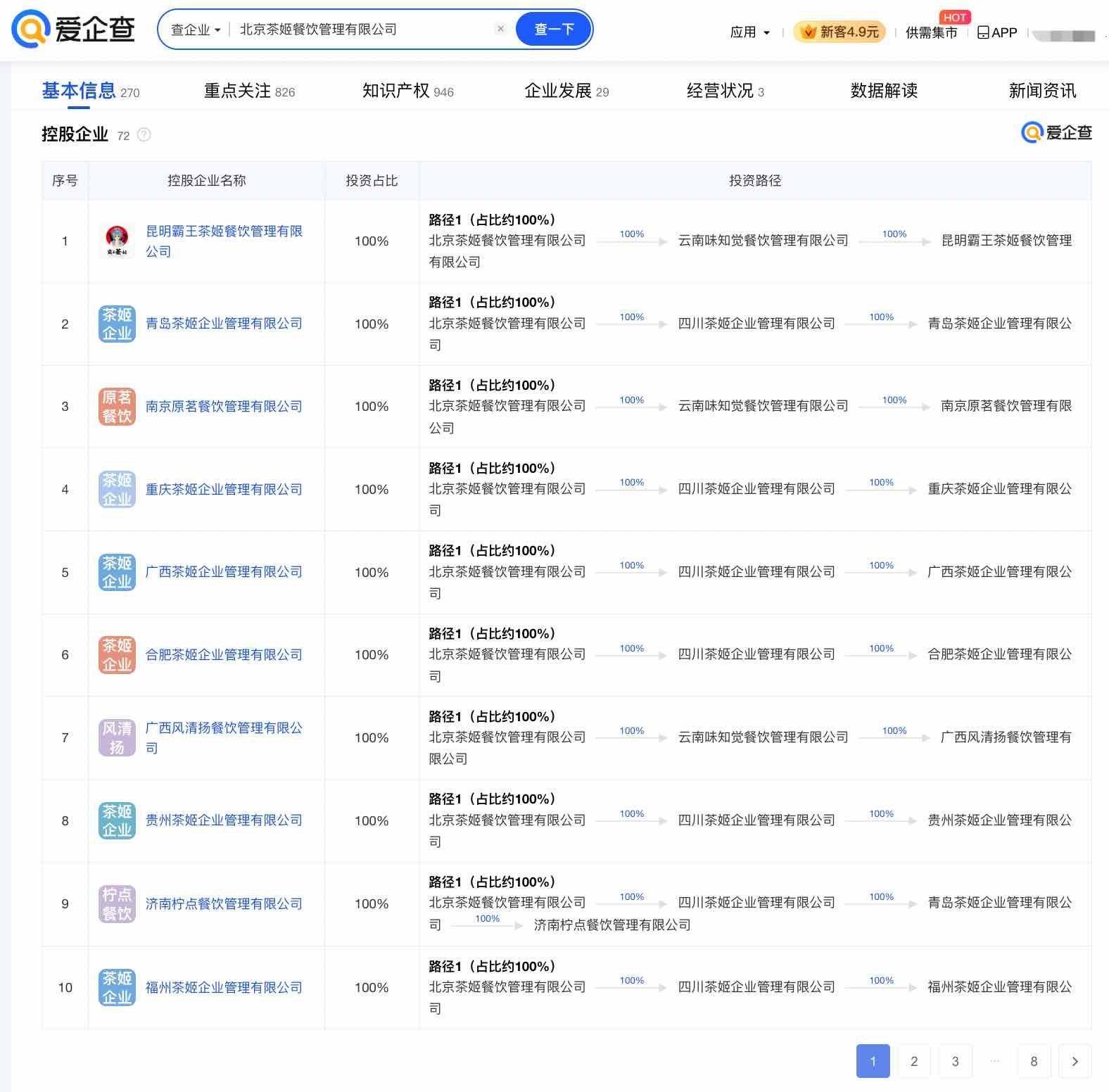The width and height of the screenshot is (1109, 1092).
Task: Click the 爱企查 logo in header
Action: (74, 30)
